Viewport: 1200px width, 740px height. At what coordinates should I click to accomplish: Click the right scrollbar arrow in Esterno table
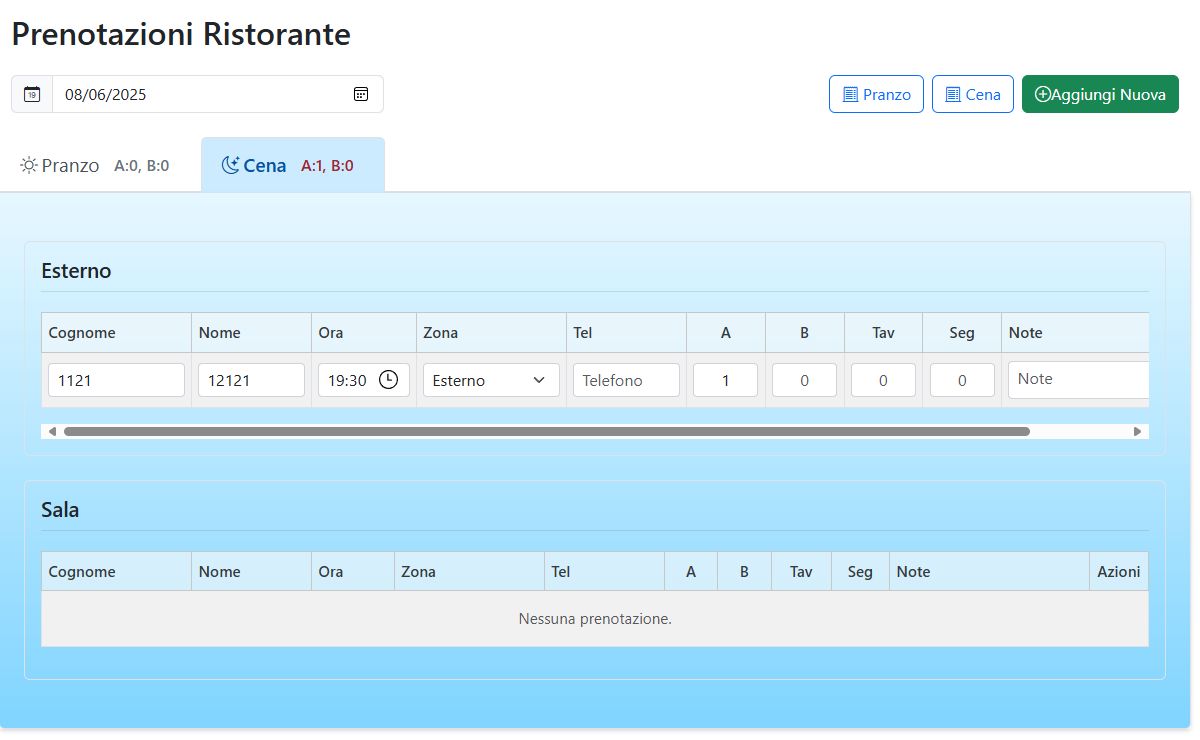tap(1137, 432)
